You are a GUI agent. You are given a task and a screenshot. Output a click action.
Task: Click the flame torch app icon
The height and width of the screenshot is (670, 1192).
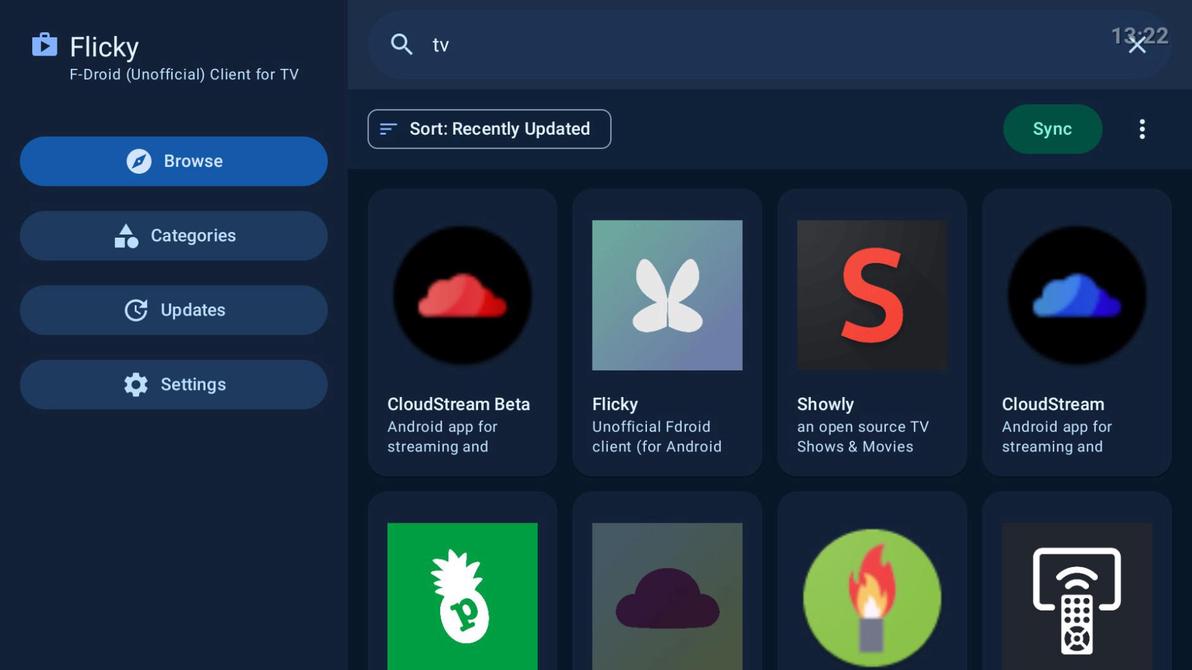coord(872,597)
